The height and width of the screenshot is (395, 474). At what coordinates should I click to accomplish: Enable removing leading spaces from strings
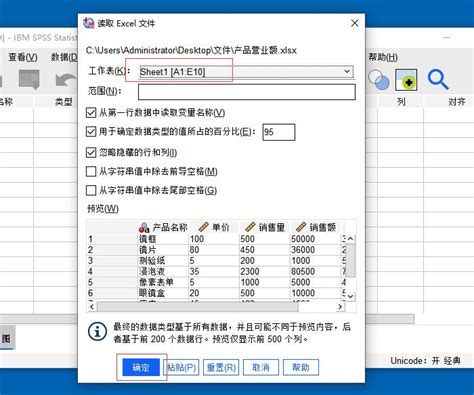[x=91, y=172]
